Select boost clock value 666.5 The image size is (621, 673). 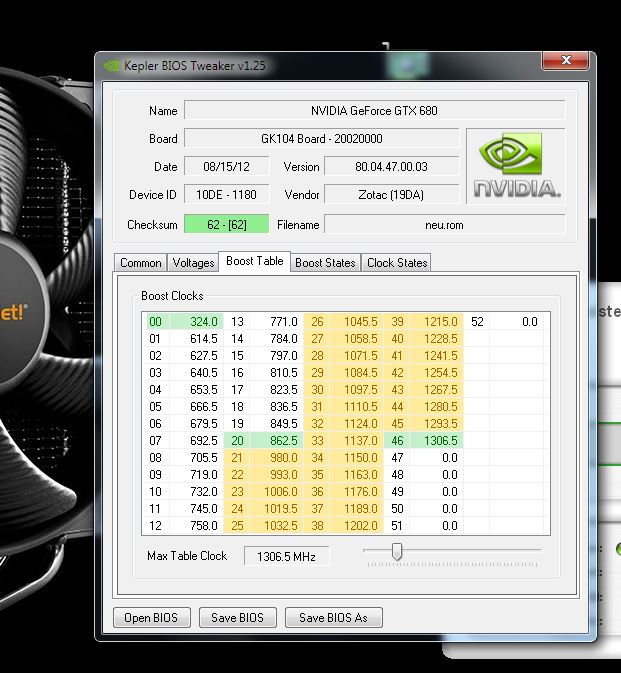197,406
